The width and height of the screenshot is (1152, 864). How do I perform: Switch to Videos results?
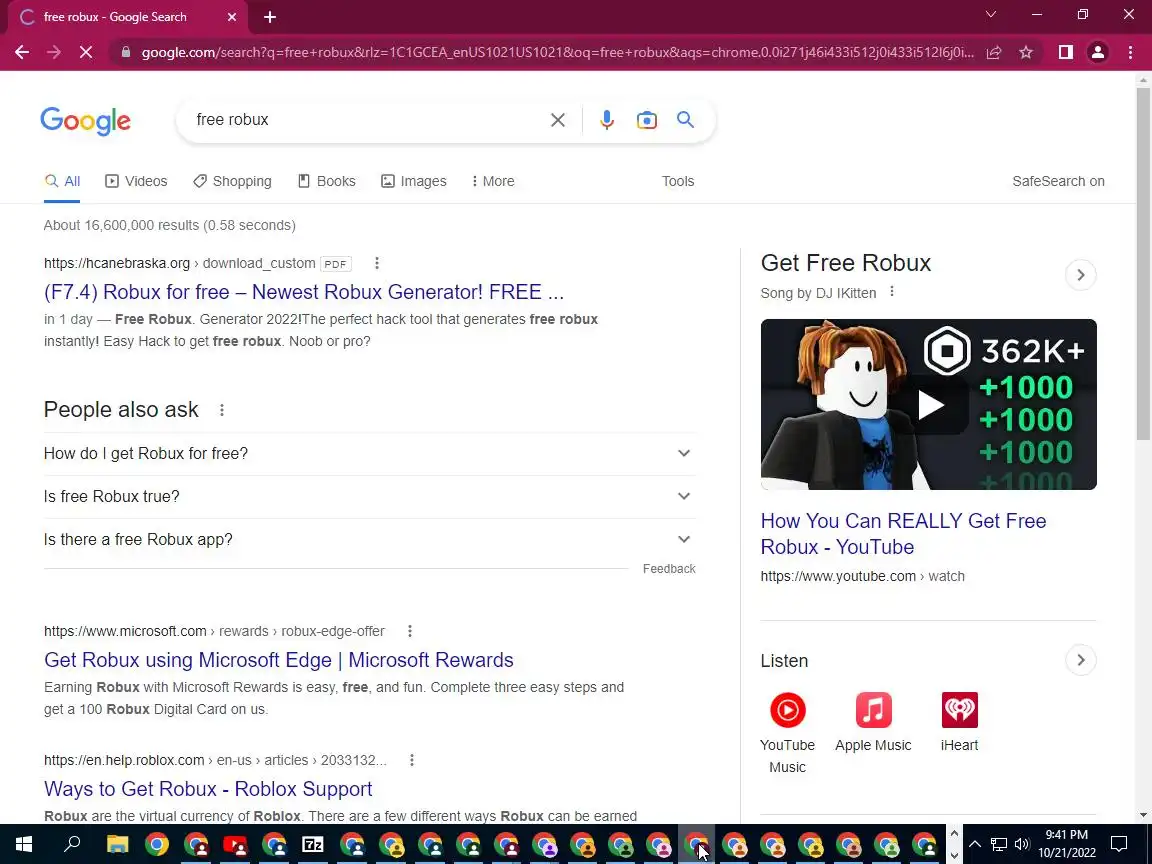136,181
